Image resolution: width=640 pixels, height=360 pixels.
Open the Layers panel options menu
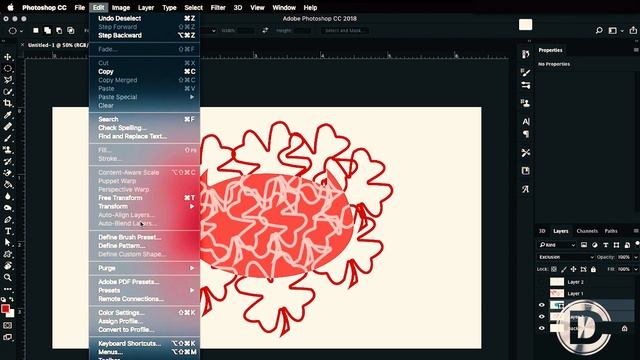click(x=636, y=231)
